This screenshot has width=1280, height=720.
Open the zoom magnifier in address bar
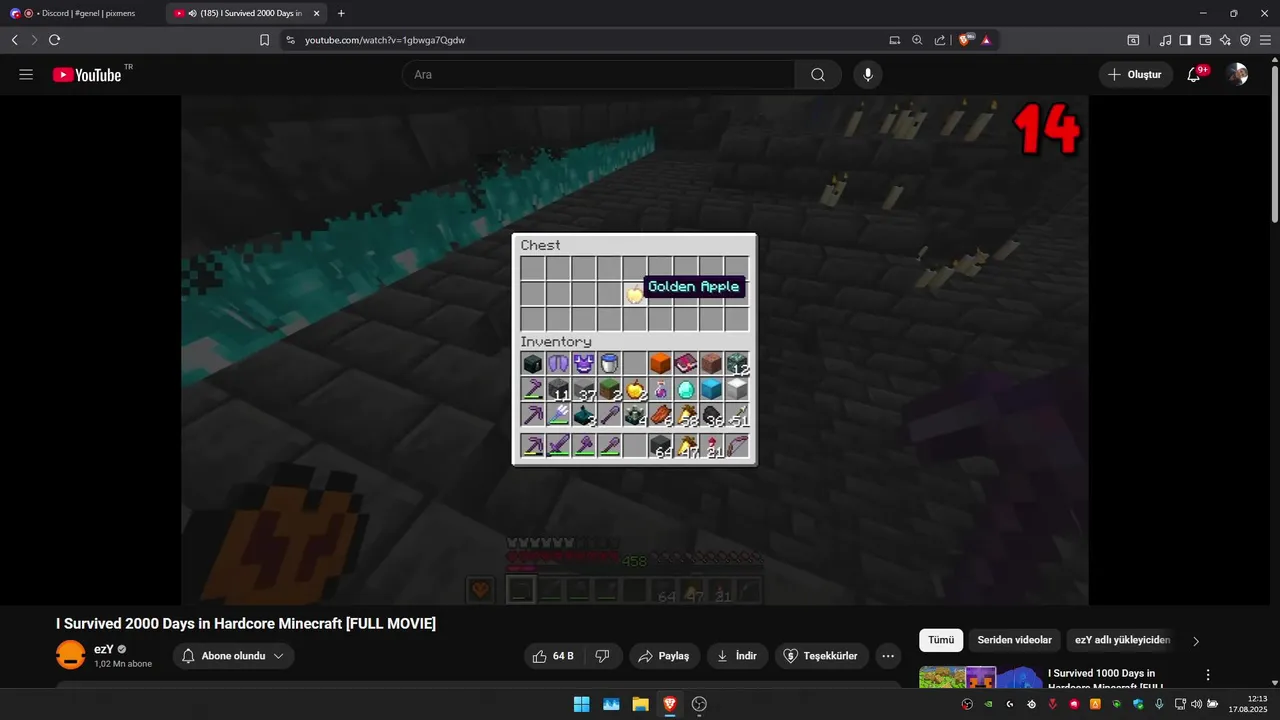click(x=917, y=40)
